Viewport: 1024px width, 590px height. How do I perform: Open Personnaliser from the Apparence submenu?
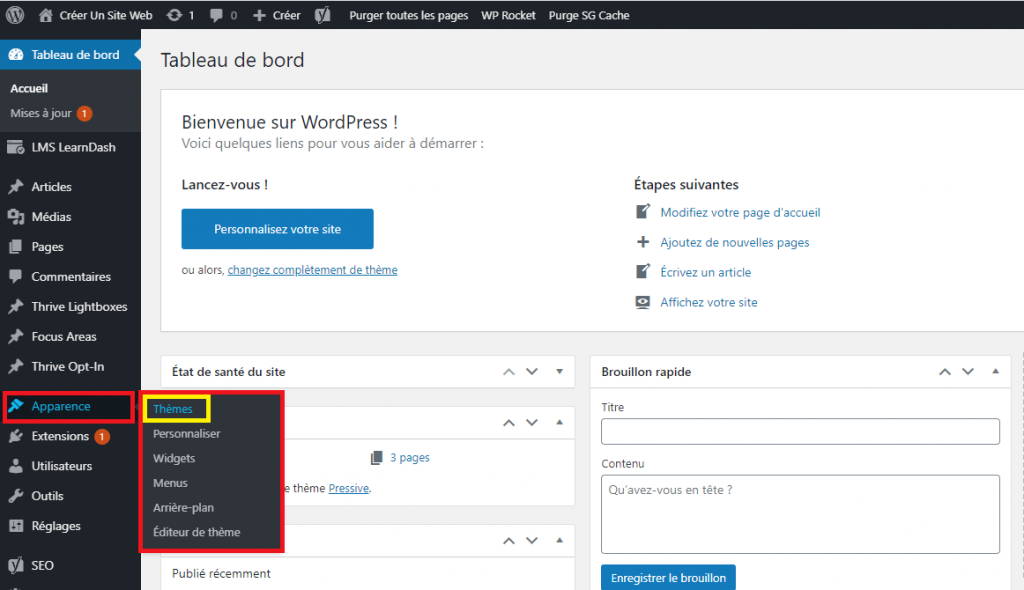tap(187, 434)
